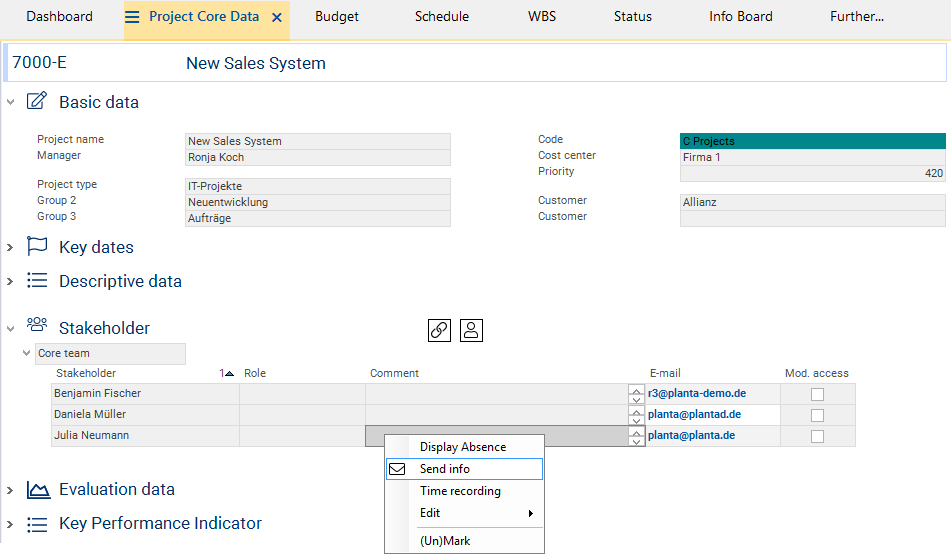Image resolution: width=951 pixels, height=559 pixels.
Task: Click the Core team group field
Action: pyautogui.click(x=110, y=353)
